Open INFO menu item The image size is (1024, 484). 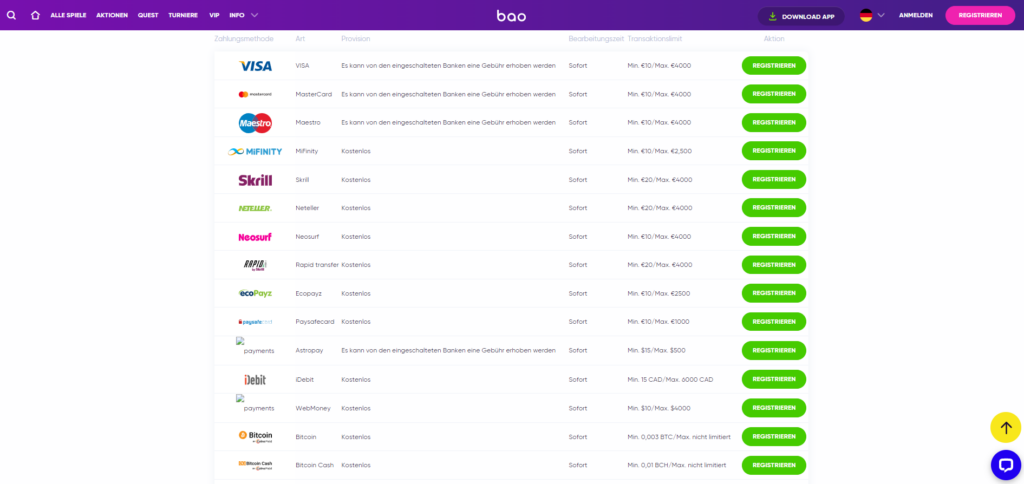[237, 15]
